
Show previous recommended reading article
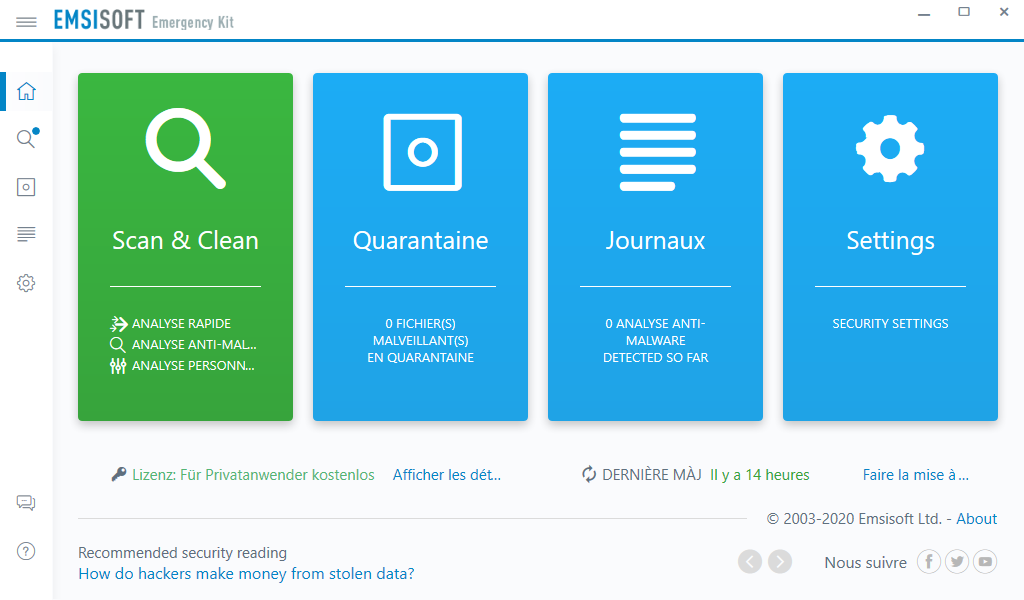pyautogui.click(x=750, y=561)
